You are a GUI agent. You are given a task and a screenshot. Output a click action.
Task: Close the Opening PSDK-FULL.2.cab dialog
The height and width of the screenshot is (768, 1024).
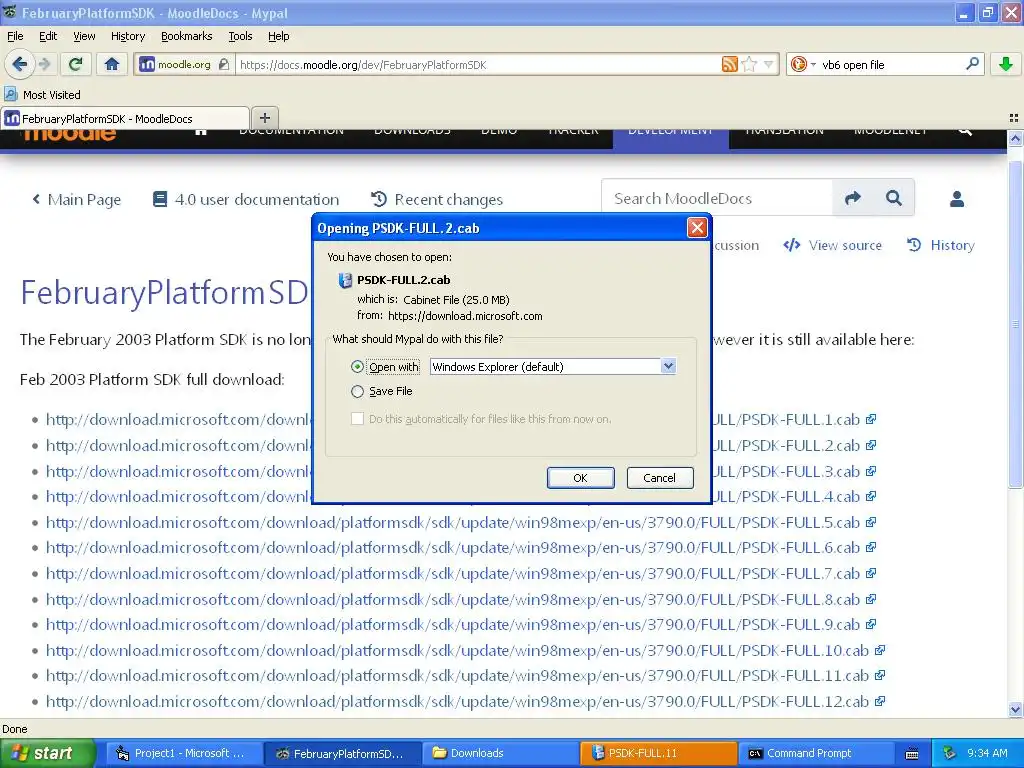697,227
